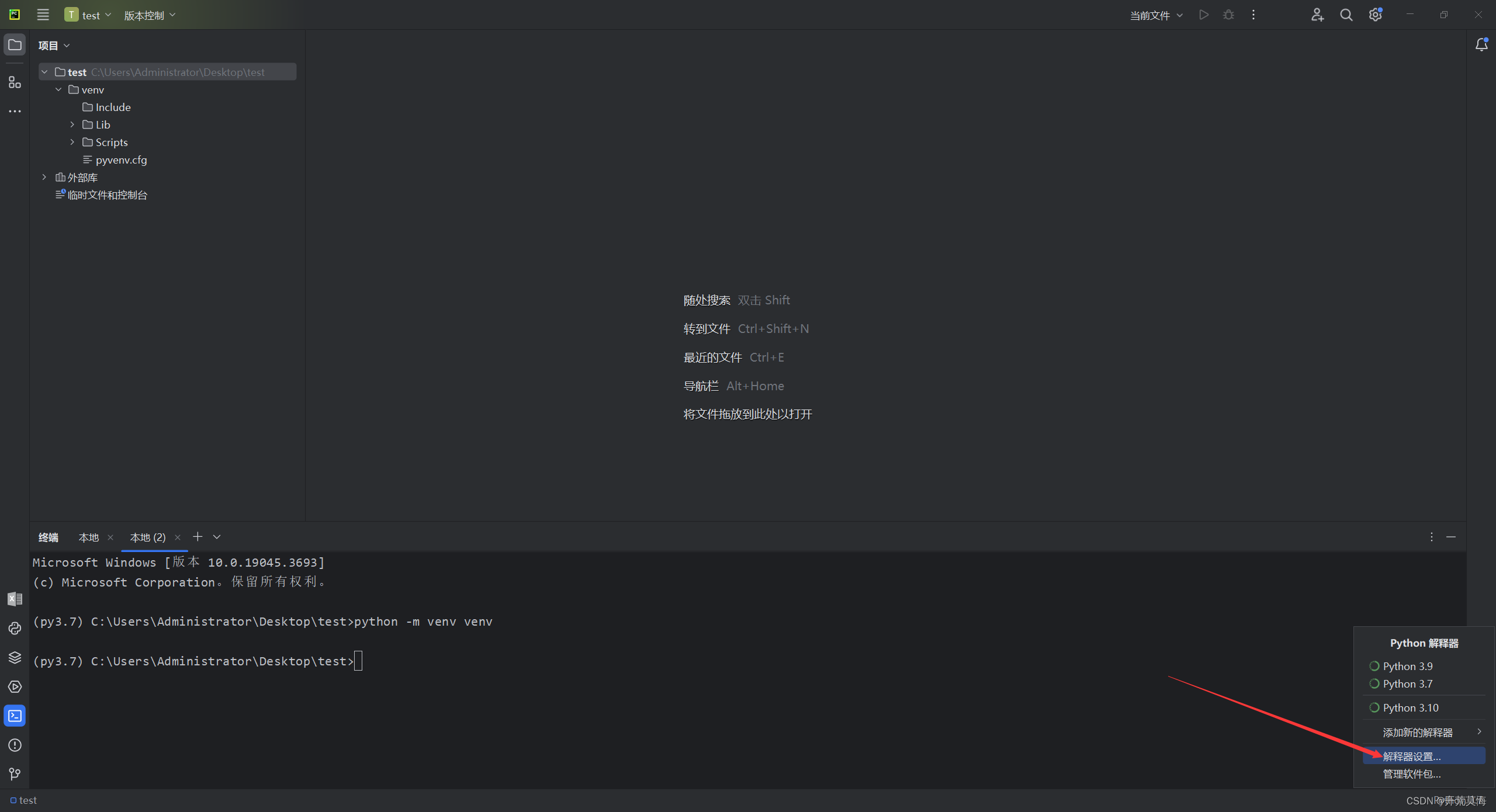
Task: Open pyvenv.cfg file in project tree
Action: (x=121, y=159)
